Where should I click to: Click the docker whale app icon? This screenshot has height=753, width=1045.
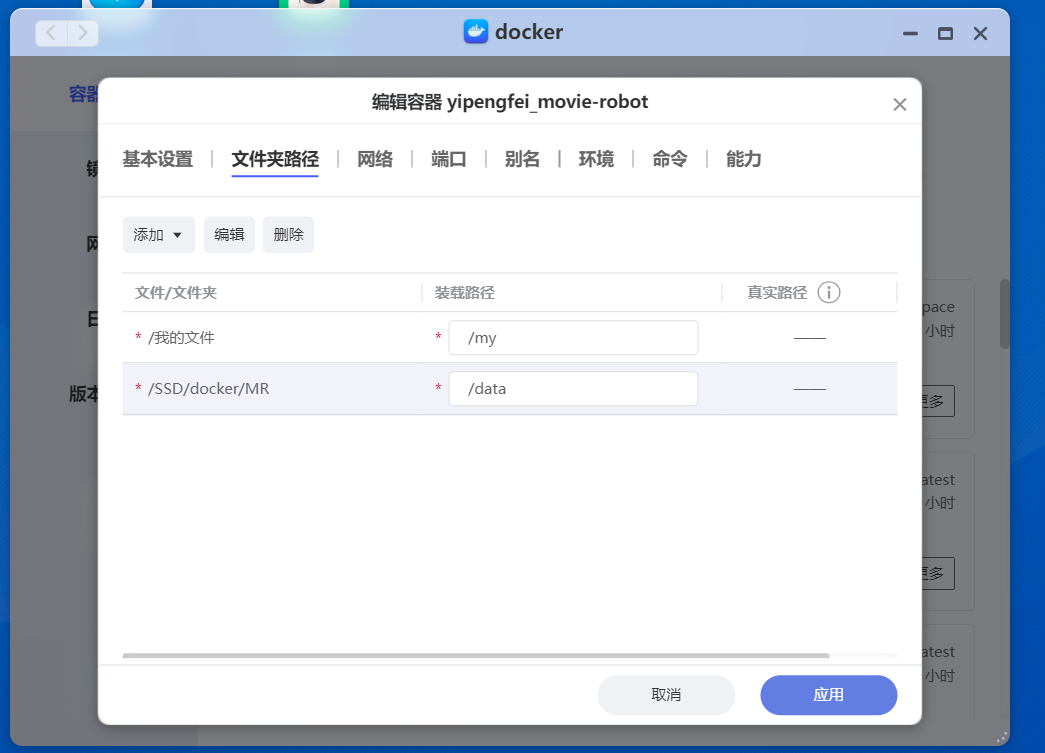[476, 31]
